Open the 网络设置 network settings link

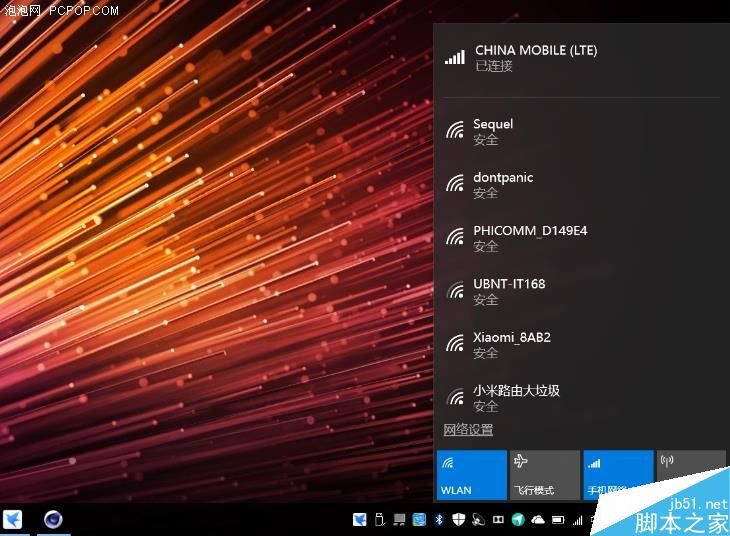pos(468,429)
